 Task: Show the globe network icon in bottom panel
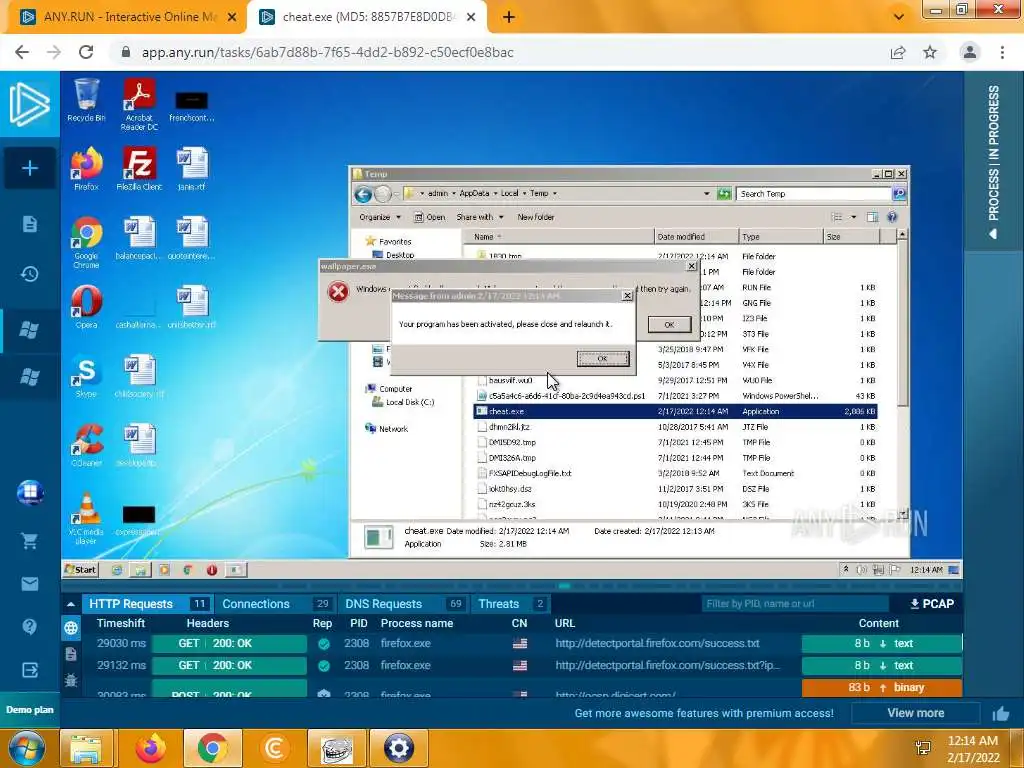(x=71, y=628)
